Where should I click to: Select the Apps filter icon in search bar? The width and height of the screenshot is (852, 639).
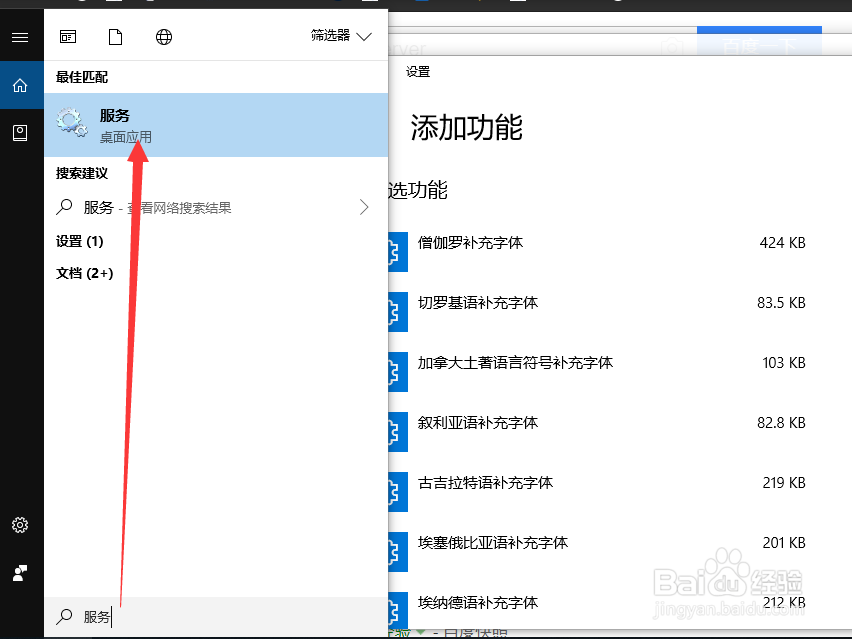tap(68, 36)
